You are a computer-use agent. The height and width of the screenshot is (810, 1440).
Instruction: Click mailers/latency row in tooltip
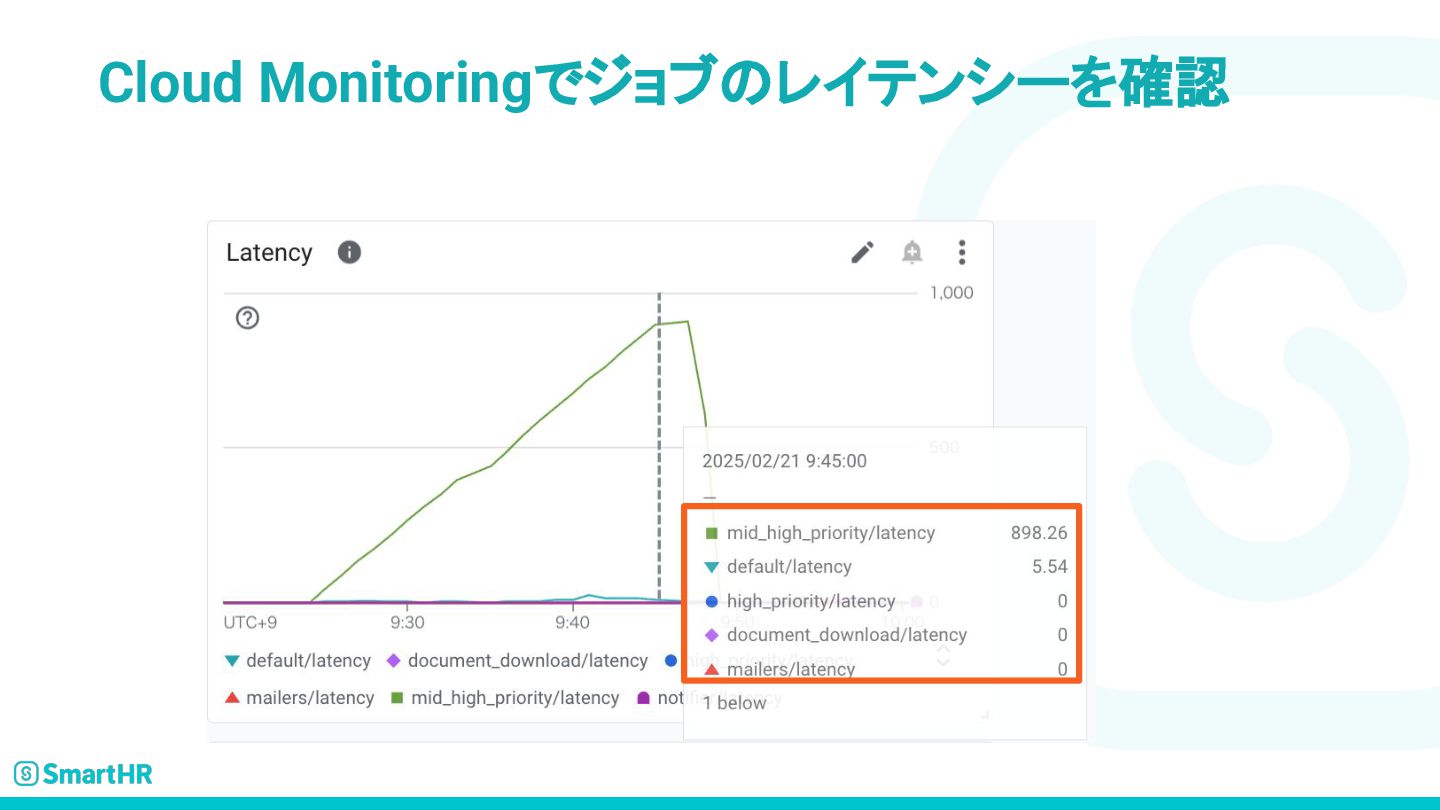point(885,669)
